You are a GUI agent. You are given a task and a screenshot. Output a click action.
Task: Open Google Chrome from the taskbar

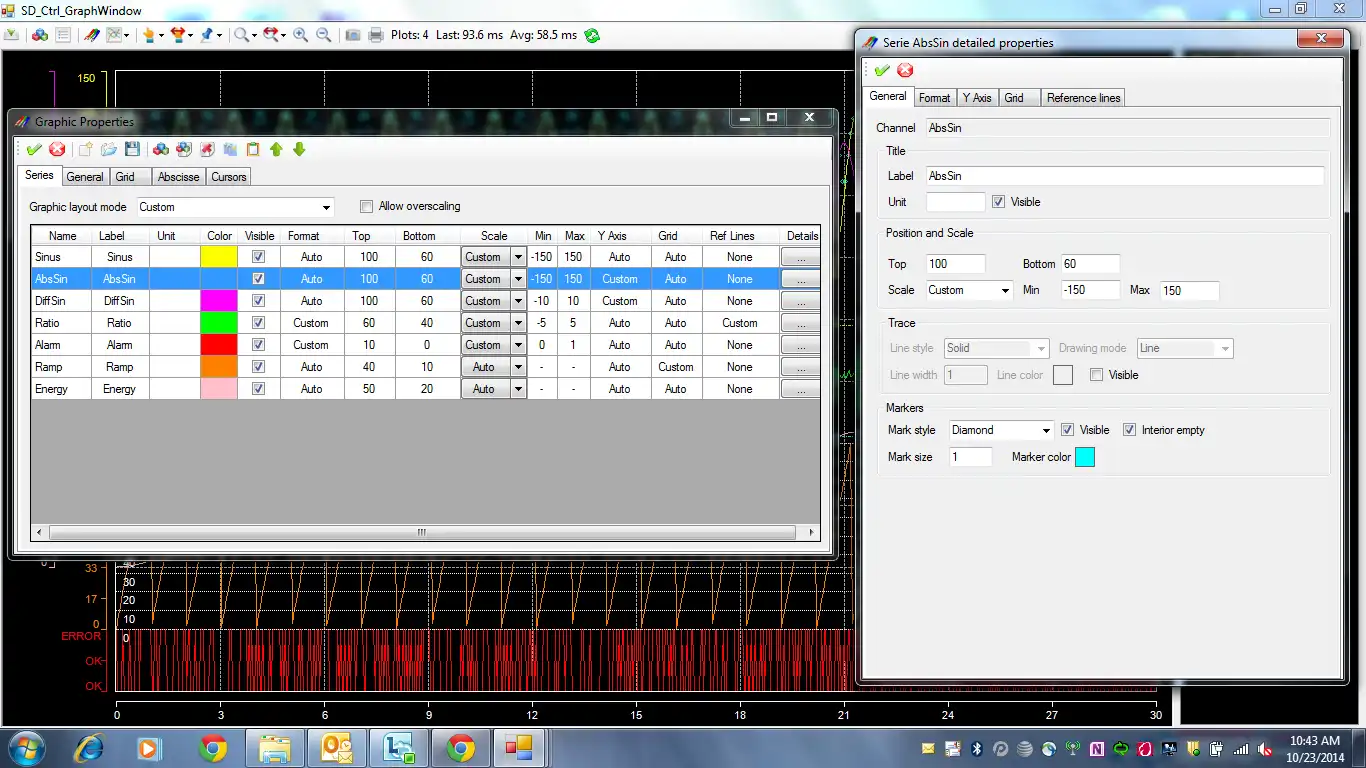212,747
